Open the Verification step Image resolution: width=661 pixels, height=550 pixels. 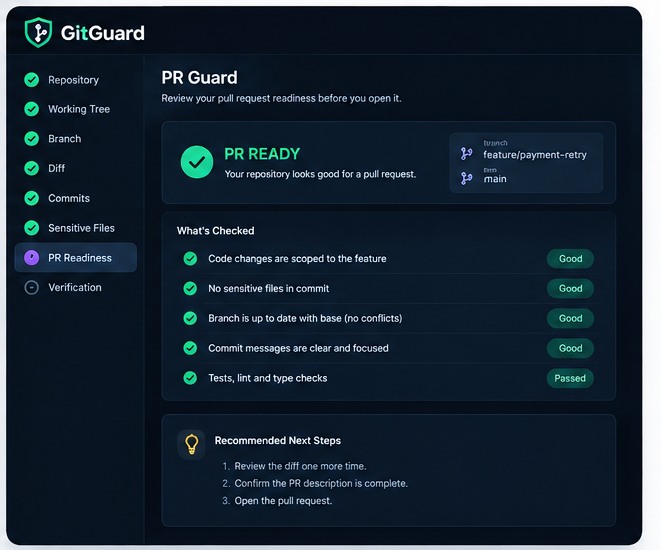[x=76, y=287]
